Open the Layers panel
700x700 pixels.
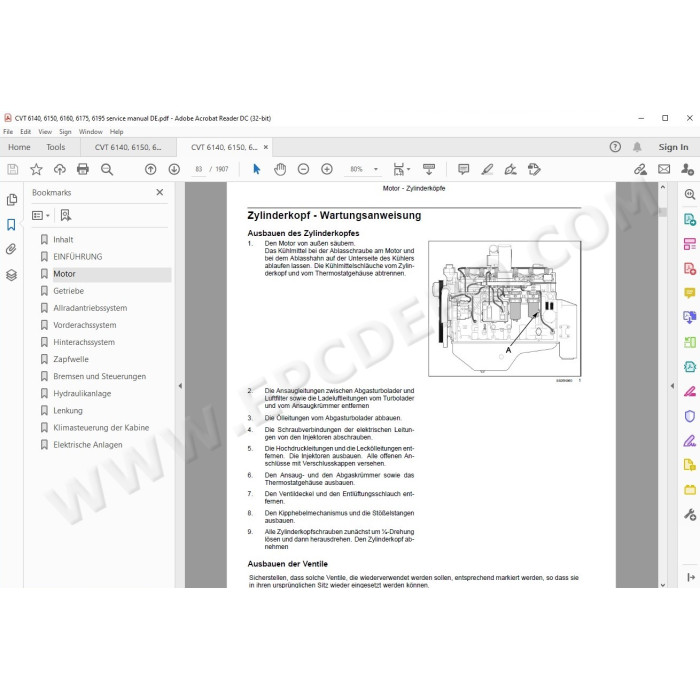[12, 275]
